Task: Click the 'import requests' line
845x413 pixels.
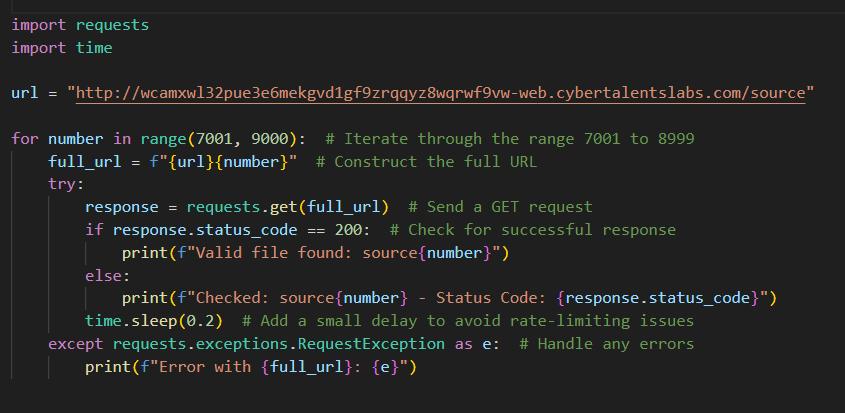Action: click(x=80, y=25)
